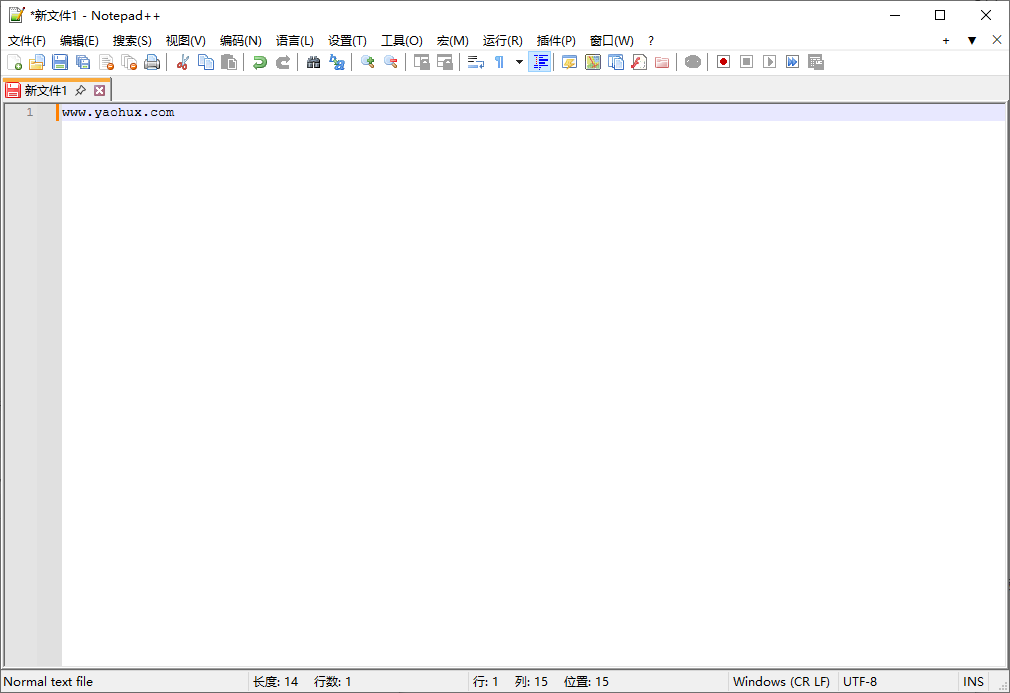Undo the last edit via toolbar
Image resolution: width=1010 pixels, height=693 pixels.
pos(259,61)
